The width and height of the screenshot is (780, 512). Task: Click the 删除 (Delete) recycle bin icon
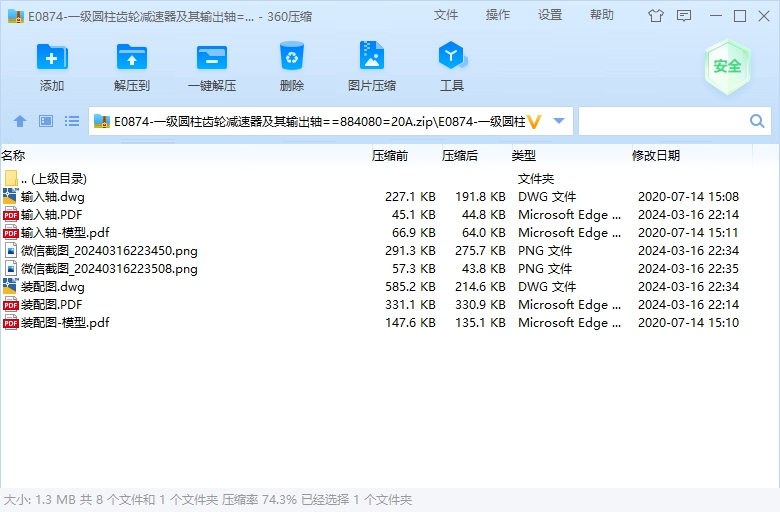(x=292, y=56)
